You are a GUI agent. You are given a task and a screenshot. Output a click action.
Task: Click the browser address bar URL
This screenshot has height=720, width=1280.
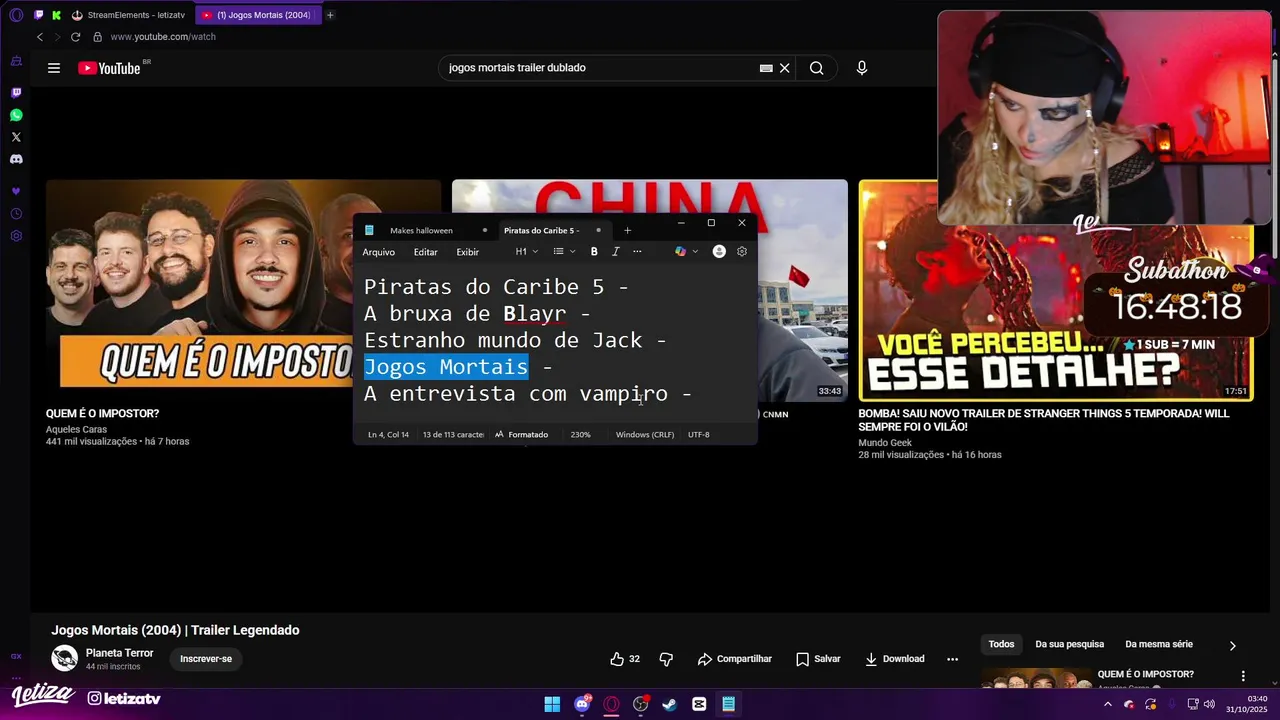[163, 37]
